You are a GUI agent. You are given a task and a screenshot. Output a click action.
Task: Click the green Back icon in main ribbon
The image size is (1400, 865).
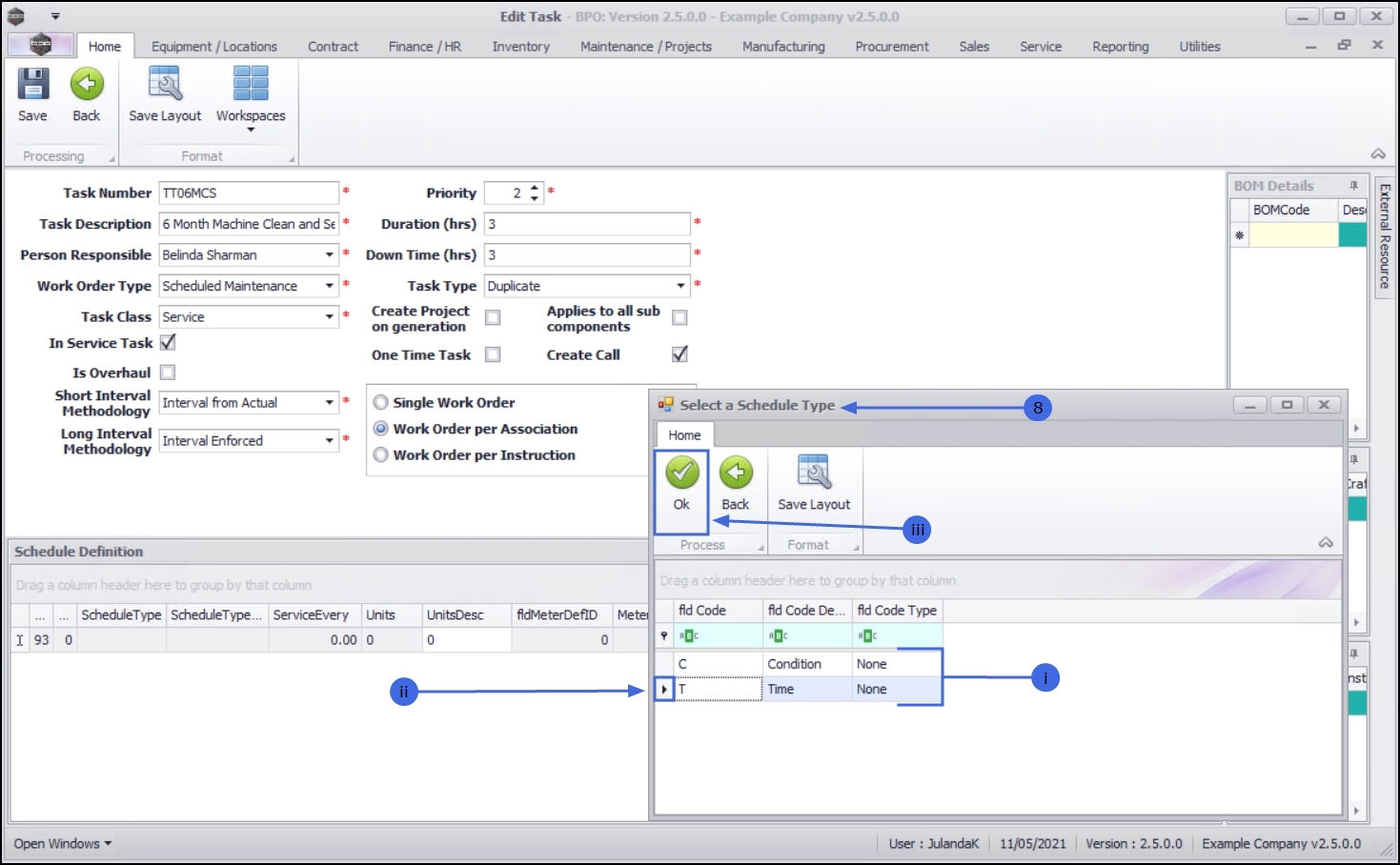tap(87, 85)
